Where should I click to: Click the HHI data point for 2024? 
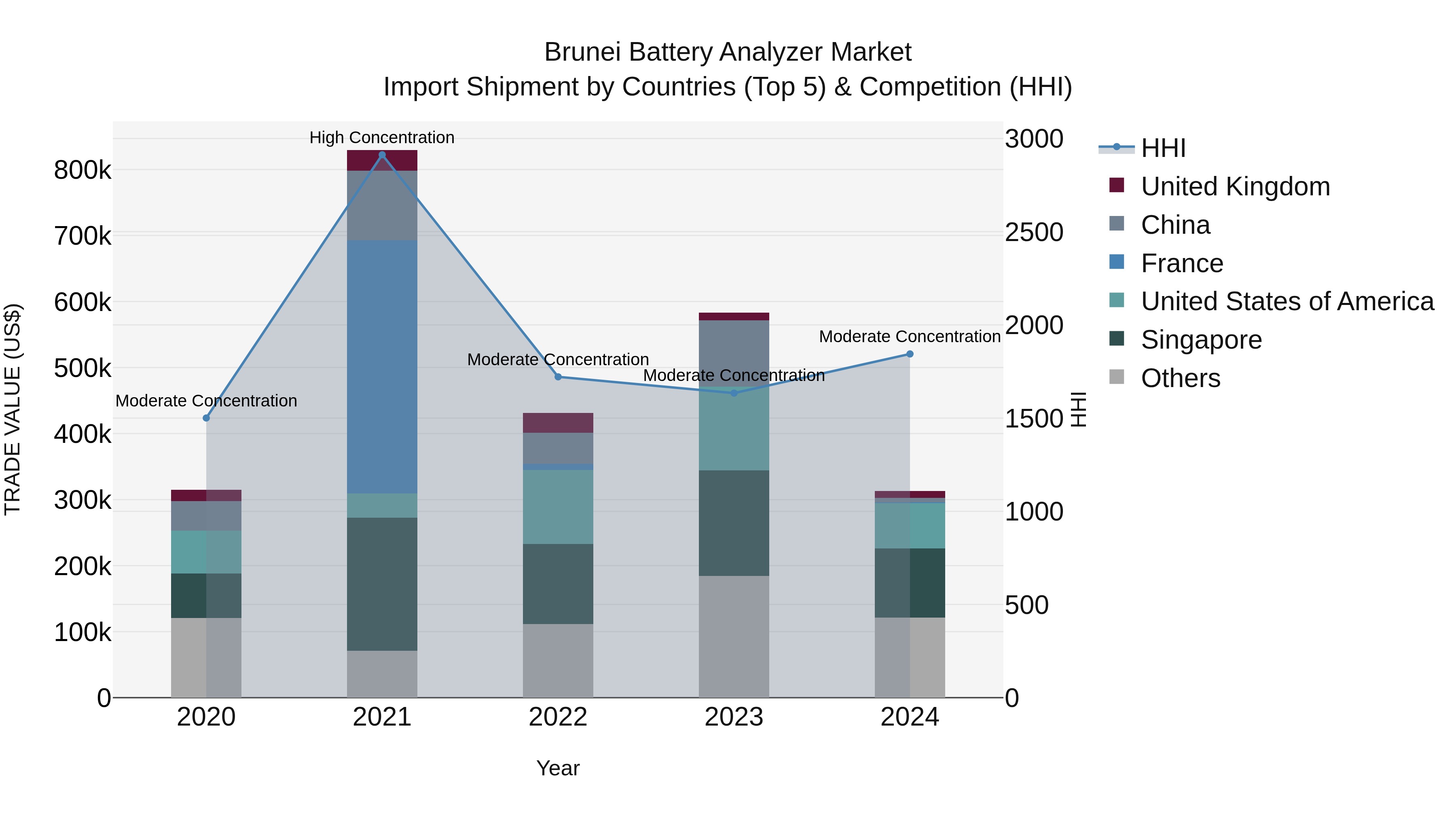pyautogui.click(x=910, y=354)
